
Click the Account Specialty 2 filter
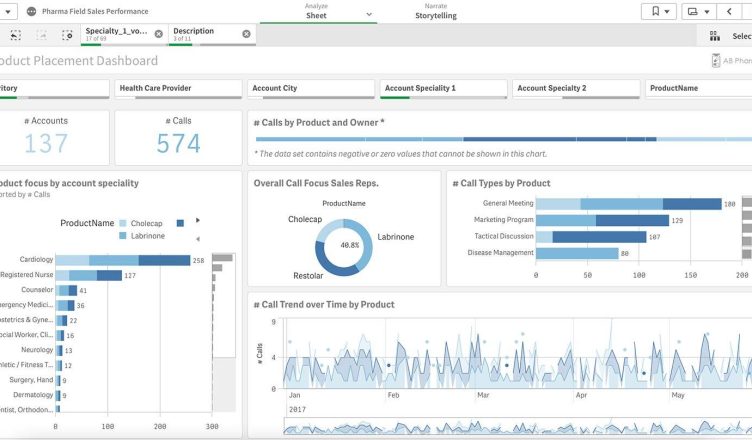coord(574,88)
